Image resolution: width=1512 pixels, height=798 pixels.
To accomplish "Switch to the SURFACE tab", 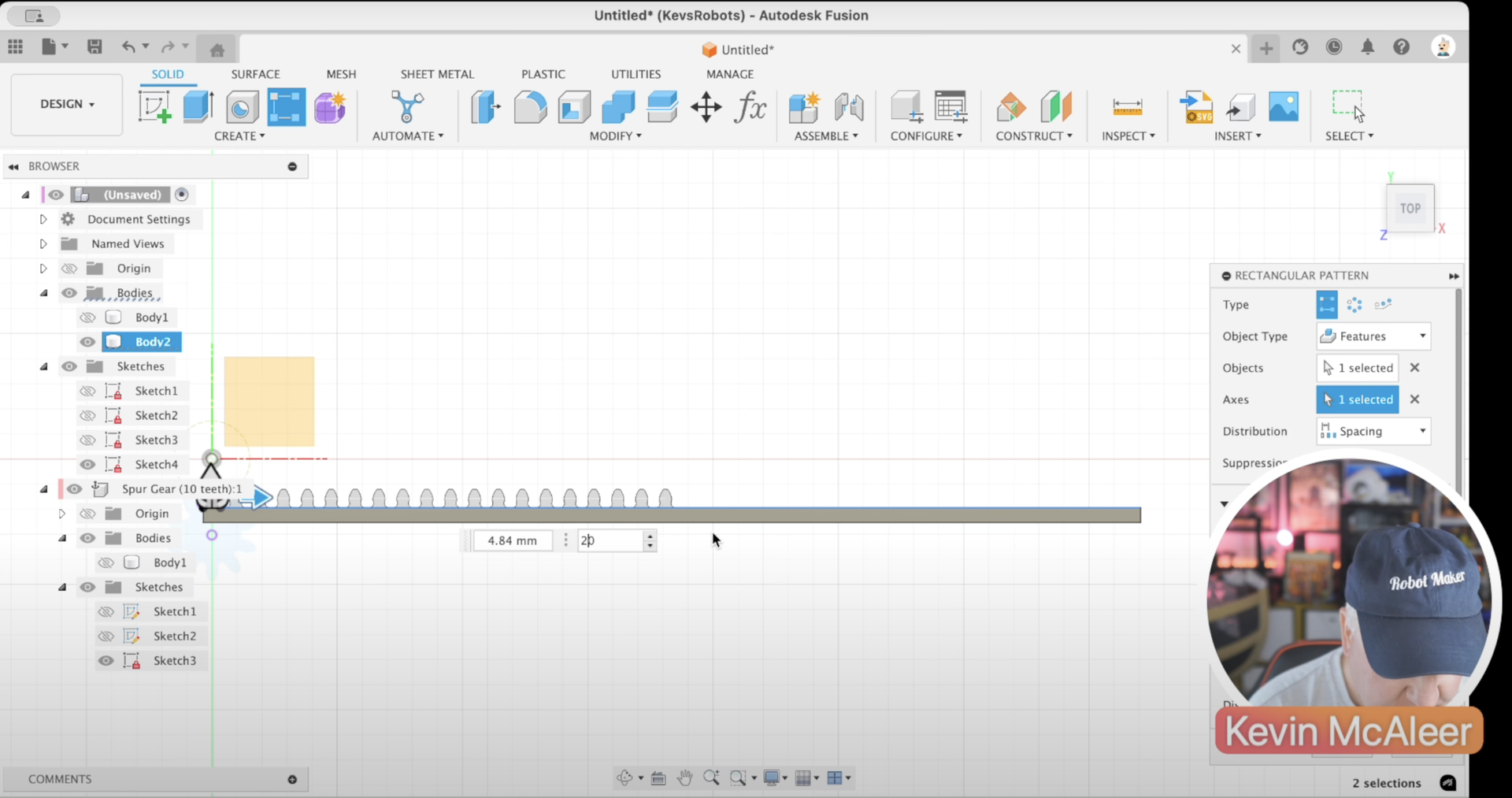I will [x=255, y=74].
